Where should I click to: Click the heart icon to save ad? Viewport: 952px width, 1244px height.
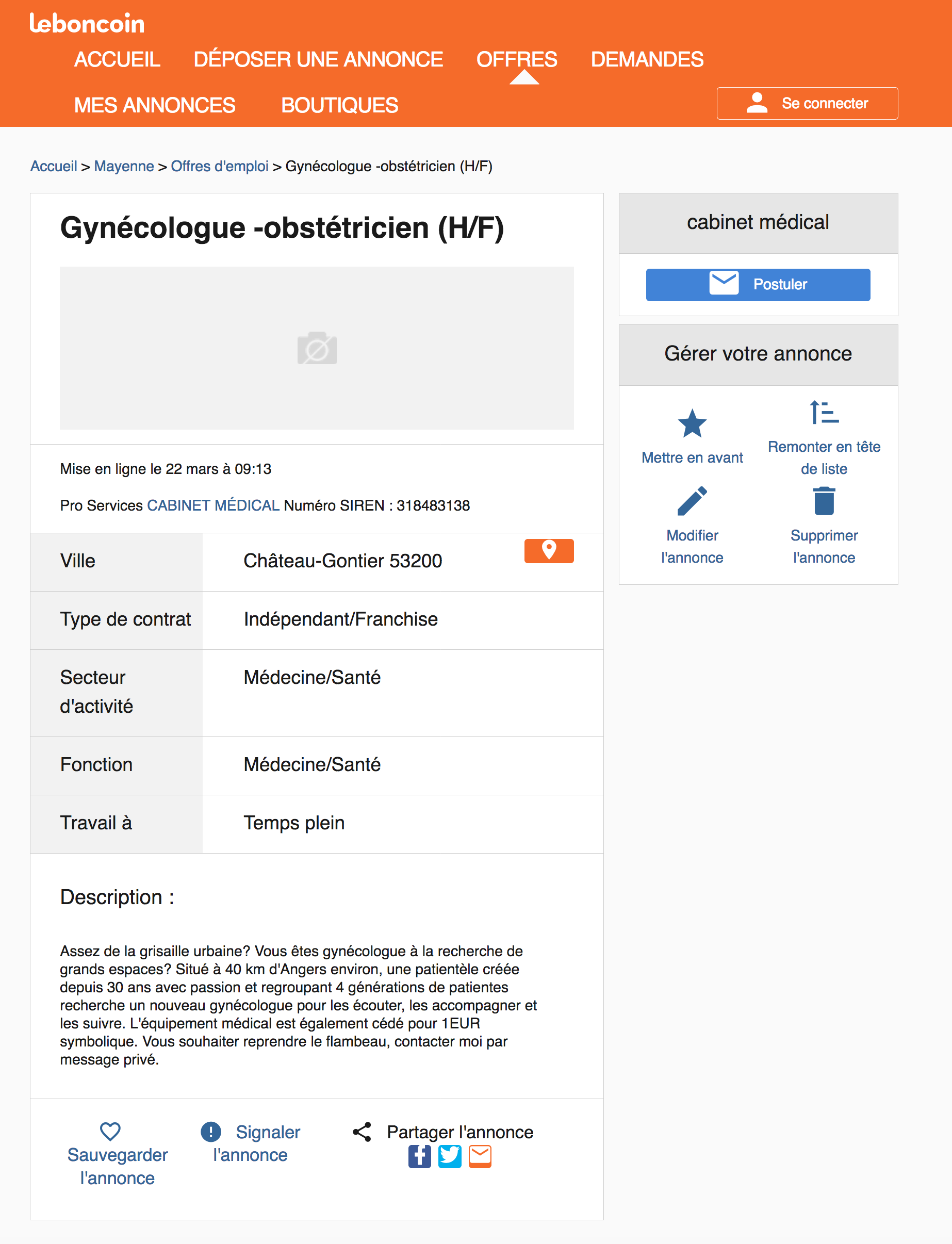click(110, 1131)
